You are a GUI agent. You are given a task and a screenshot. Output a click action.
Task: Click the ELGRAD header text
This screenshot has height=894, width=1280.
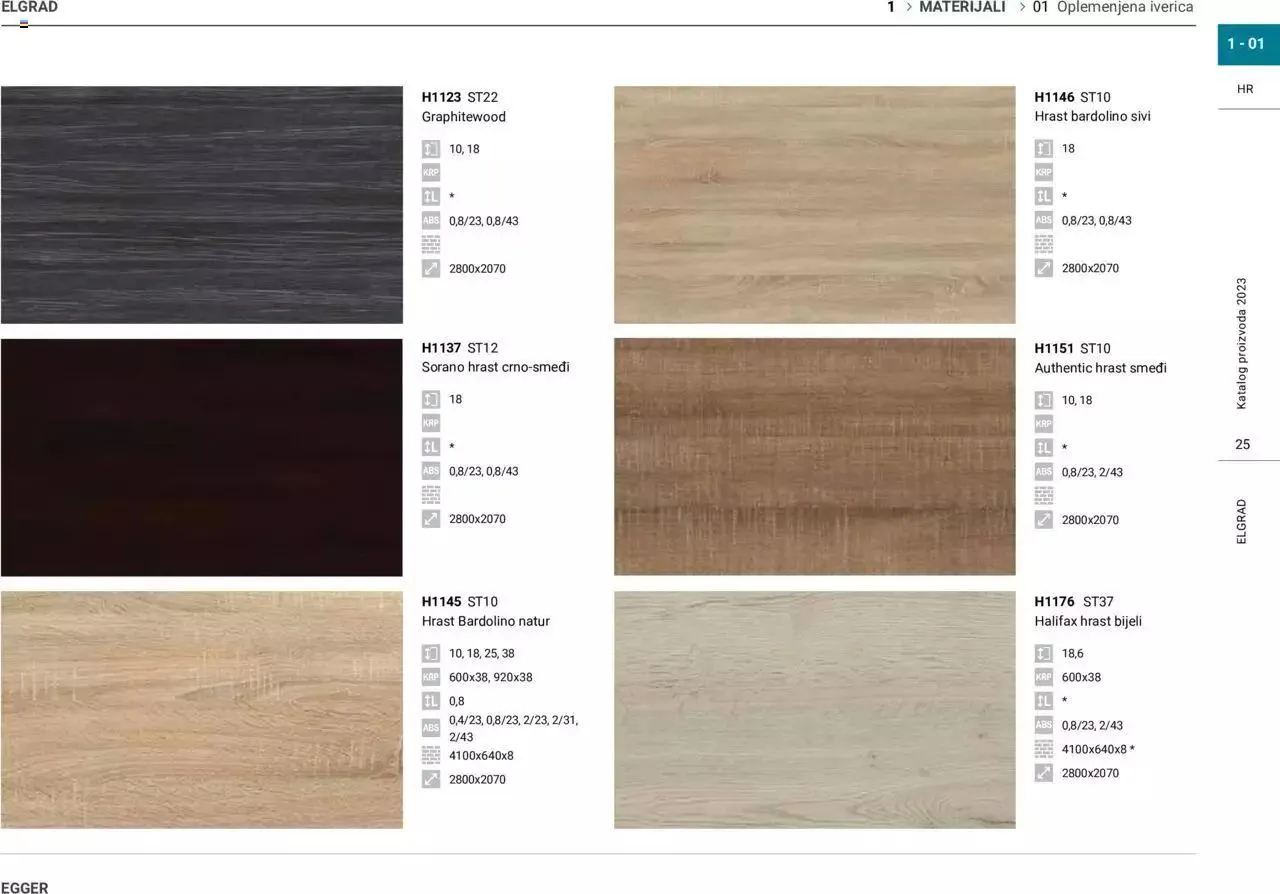pos(30,7)
